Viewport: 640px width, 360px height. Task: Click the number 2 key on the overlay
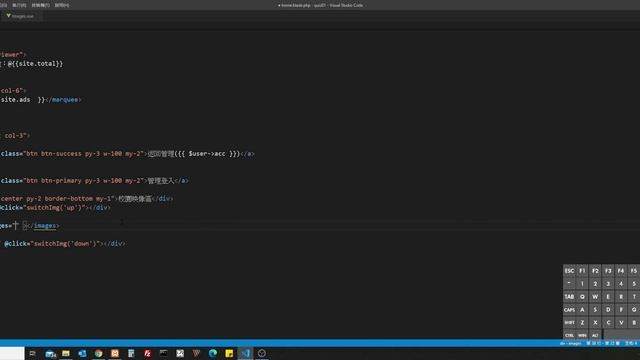click(x=595, y=284)
